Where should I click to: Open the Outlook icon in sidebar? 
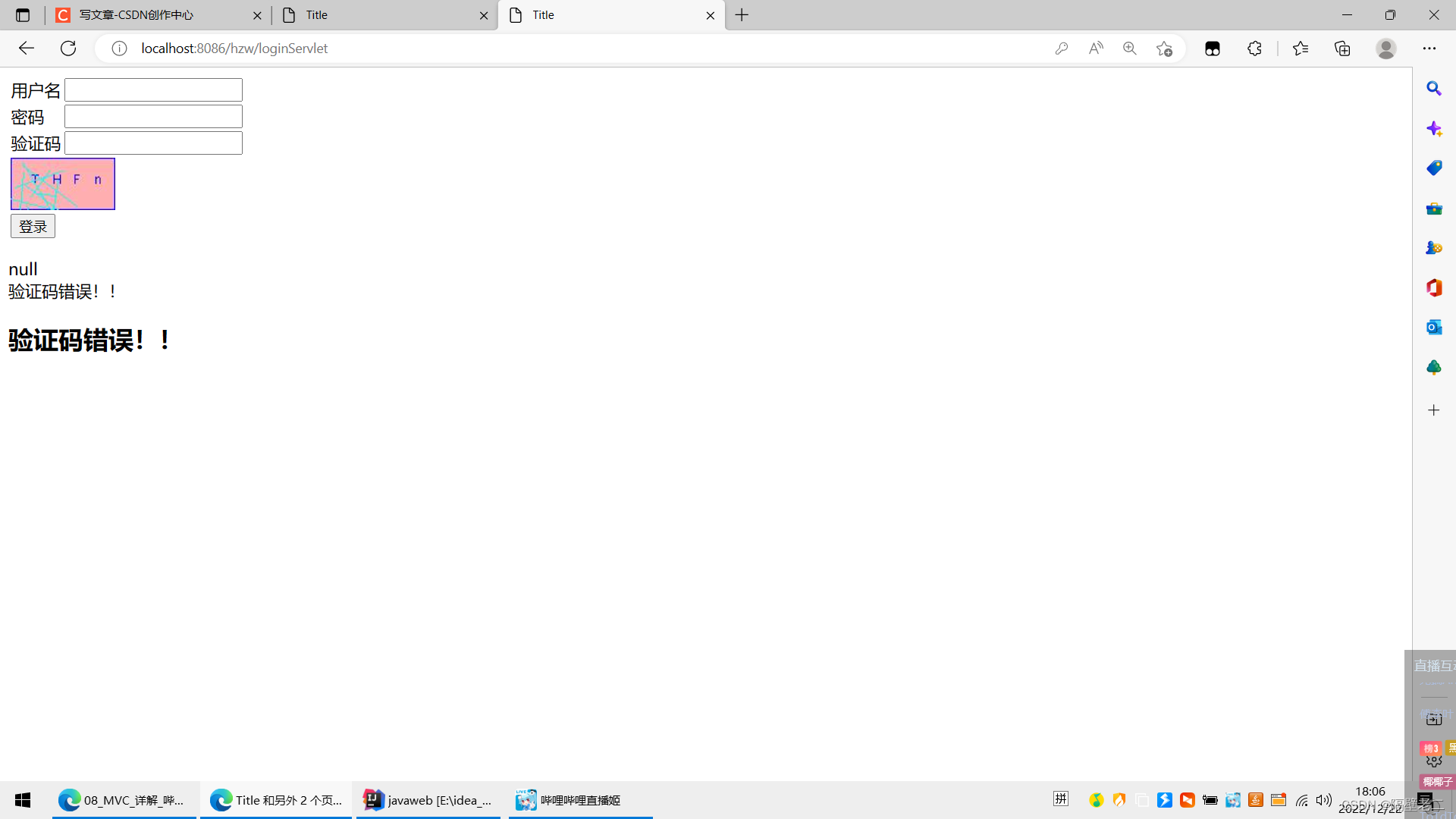tap(1433, 327)
